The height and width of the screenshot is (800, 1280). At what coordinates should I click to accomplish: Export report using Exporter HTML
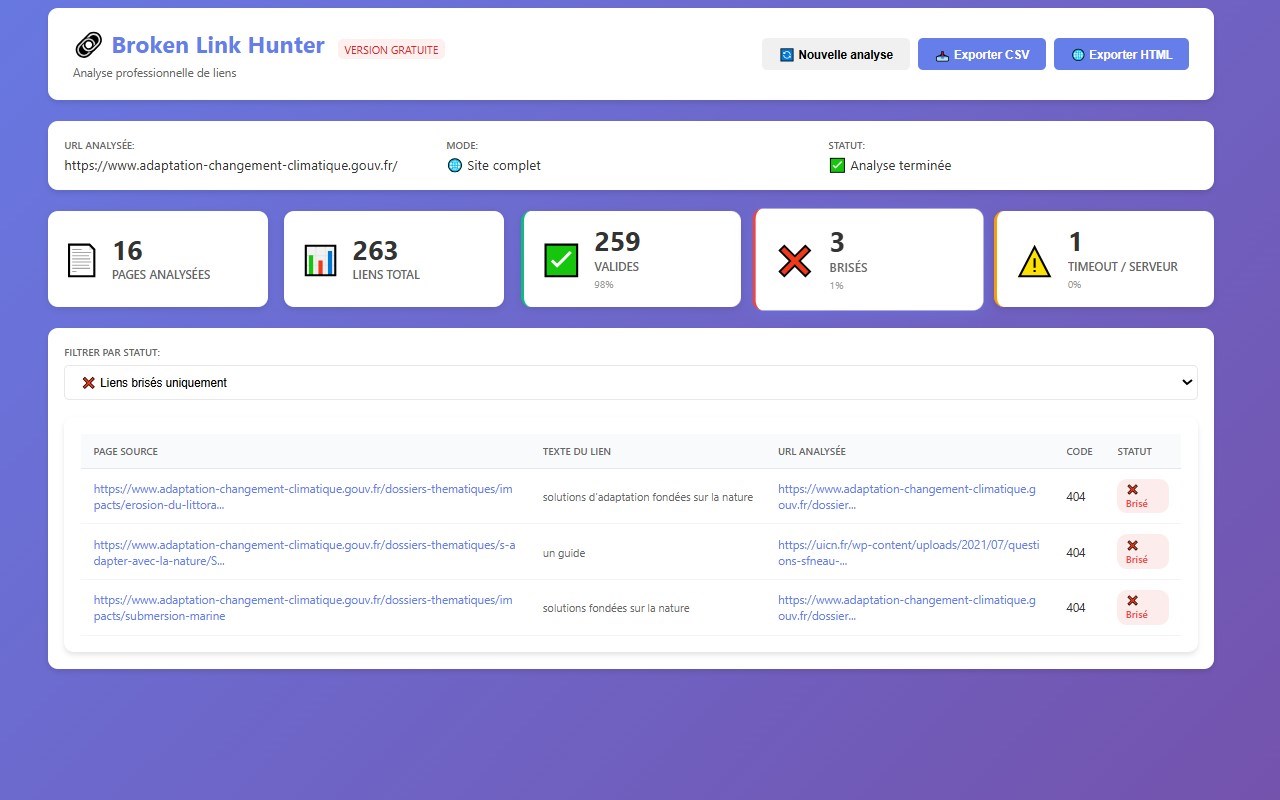pos(1121,54)
